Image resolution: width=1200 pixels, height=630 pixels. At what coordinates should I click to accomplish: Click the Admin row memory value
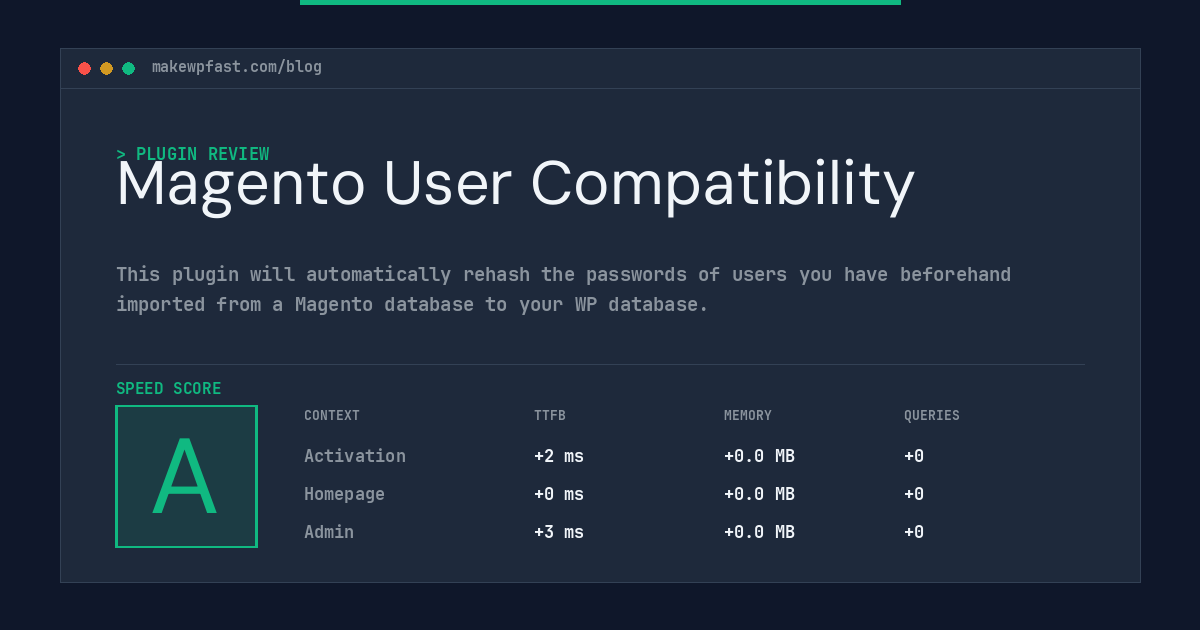(759, 532)
